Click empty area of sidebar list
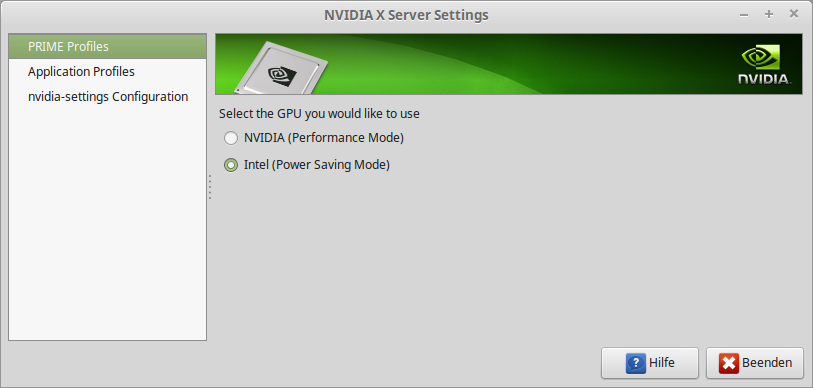 click(x=107, y=223)
